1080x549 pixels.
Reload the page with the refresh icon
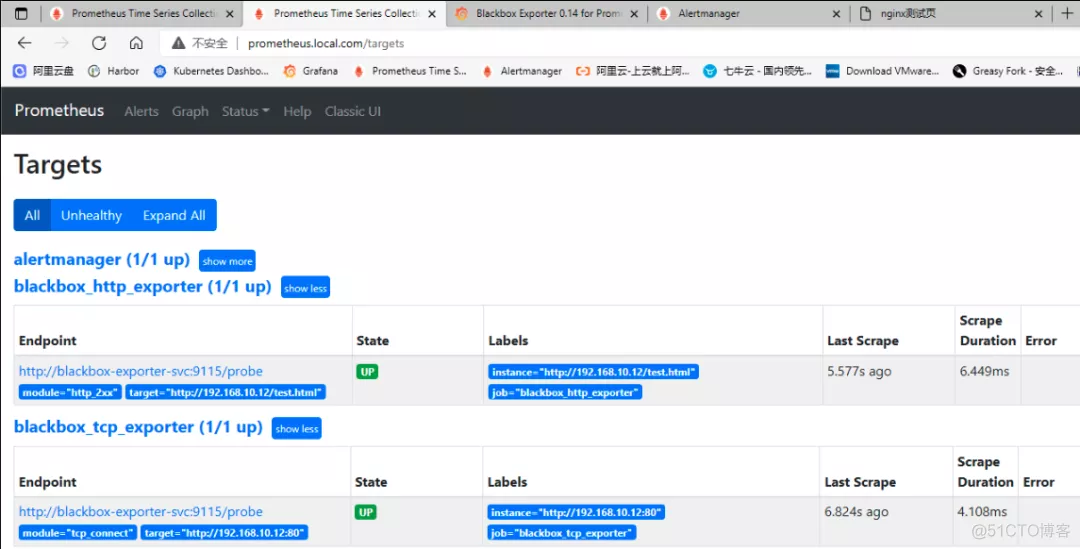point(99,43)
